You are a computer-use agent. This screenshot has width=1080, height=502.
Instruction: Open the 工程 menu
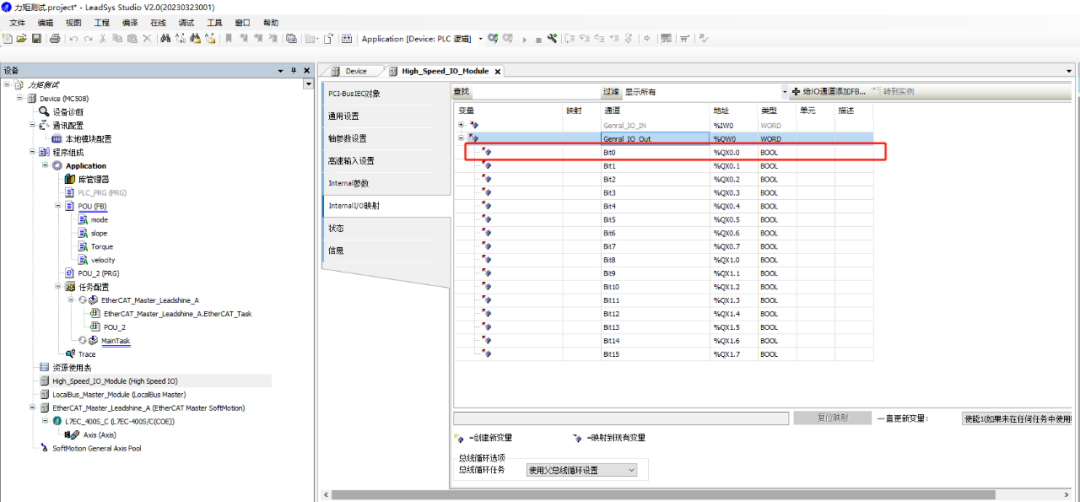pyautogui.click(x=101, y=23)
